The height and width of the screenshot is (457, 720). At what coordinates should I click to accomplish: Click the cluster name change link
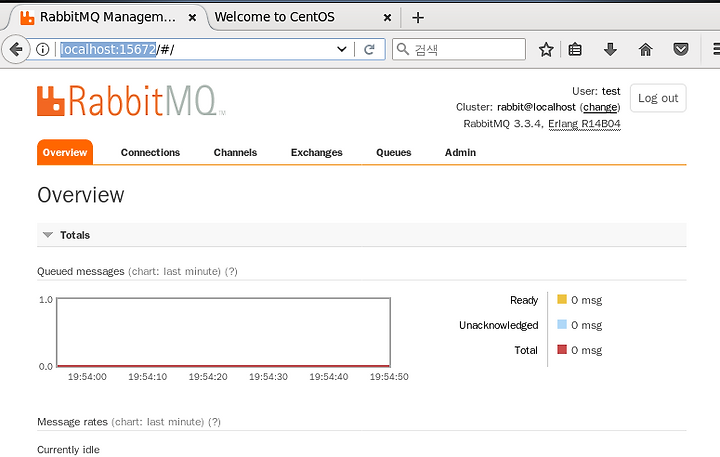(x=600, y=107)
